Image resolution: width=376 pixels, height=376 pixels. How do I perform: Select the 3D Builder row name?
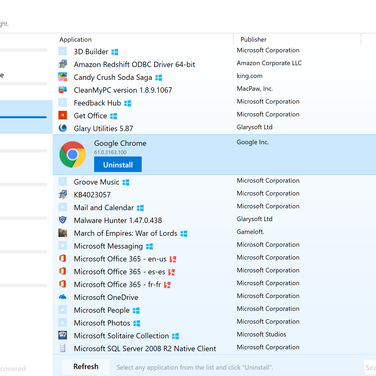91,52
